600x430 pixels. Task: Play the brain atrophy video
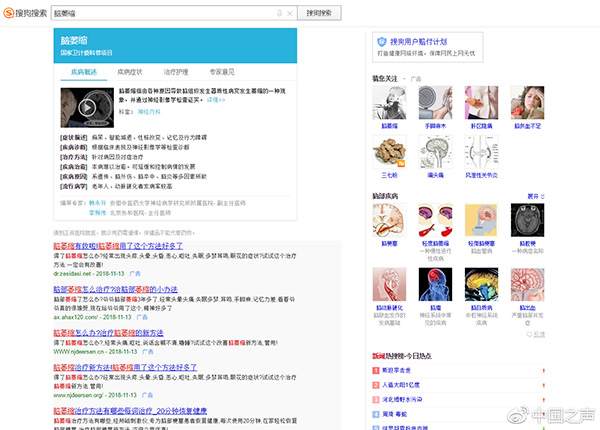pos(87,108)
